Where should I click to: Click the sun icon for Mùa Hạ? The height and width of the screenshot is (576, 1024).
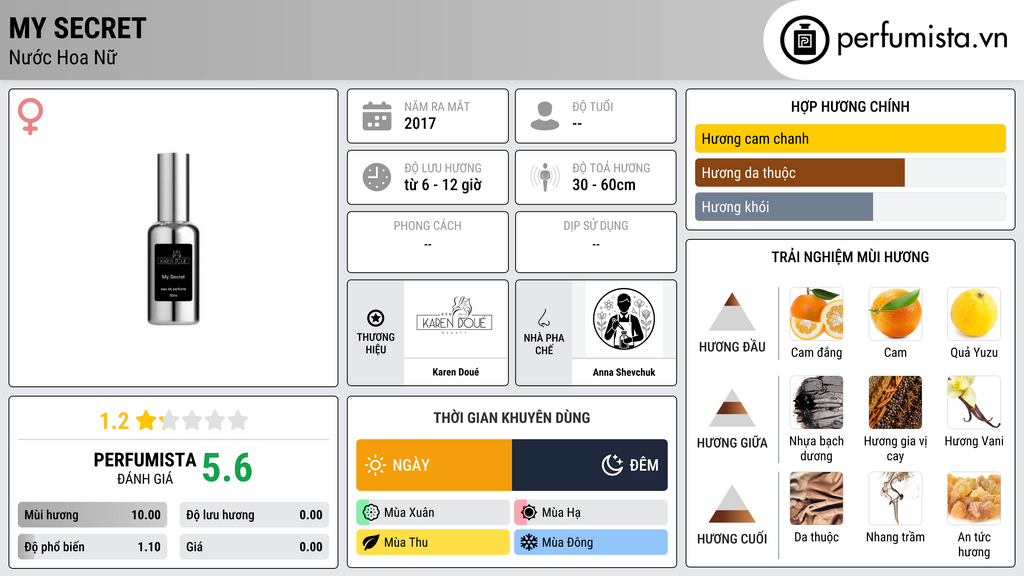(x=529, y=512)
